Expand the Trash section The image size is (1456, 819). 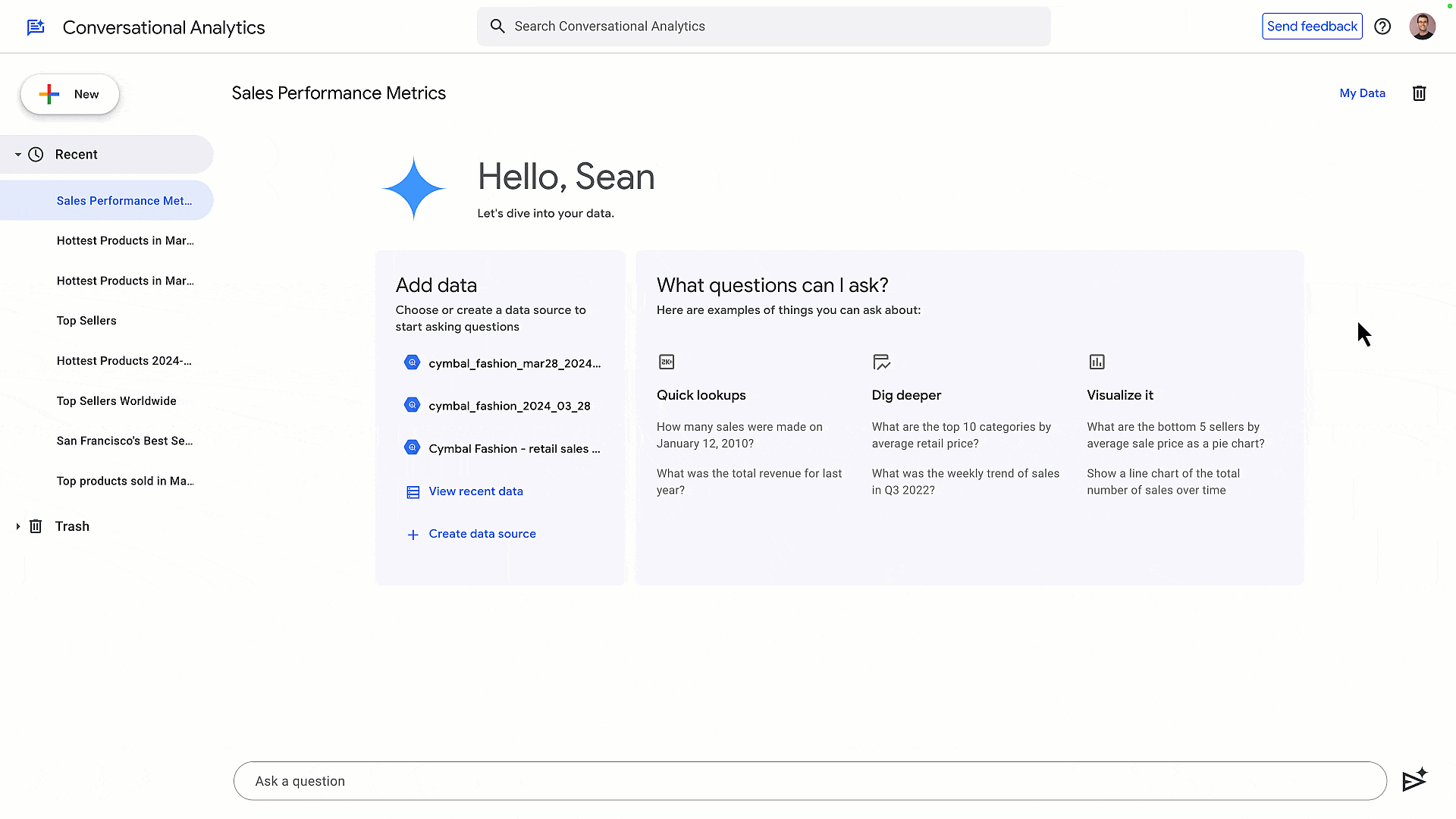click(x=17, y=526)
